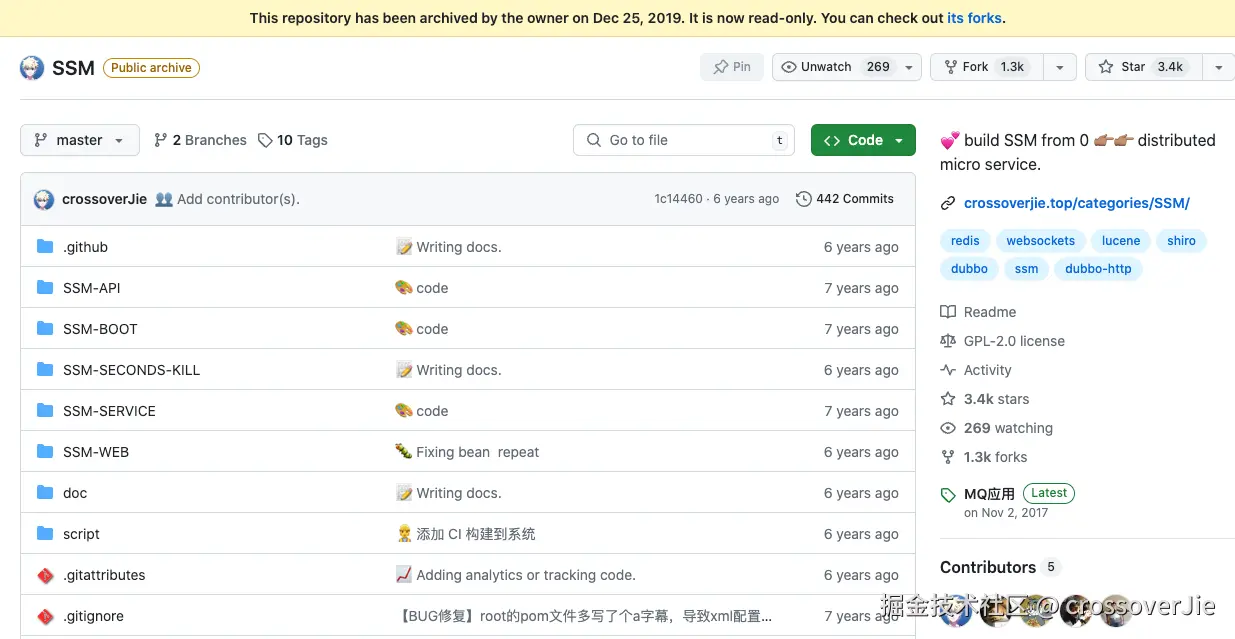The width and height of the screenshot is (1235, 639).
Task: Click the tag icon beside 10 Tags
Action: point(265,140)
